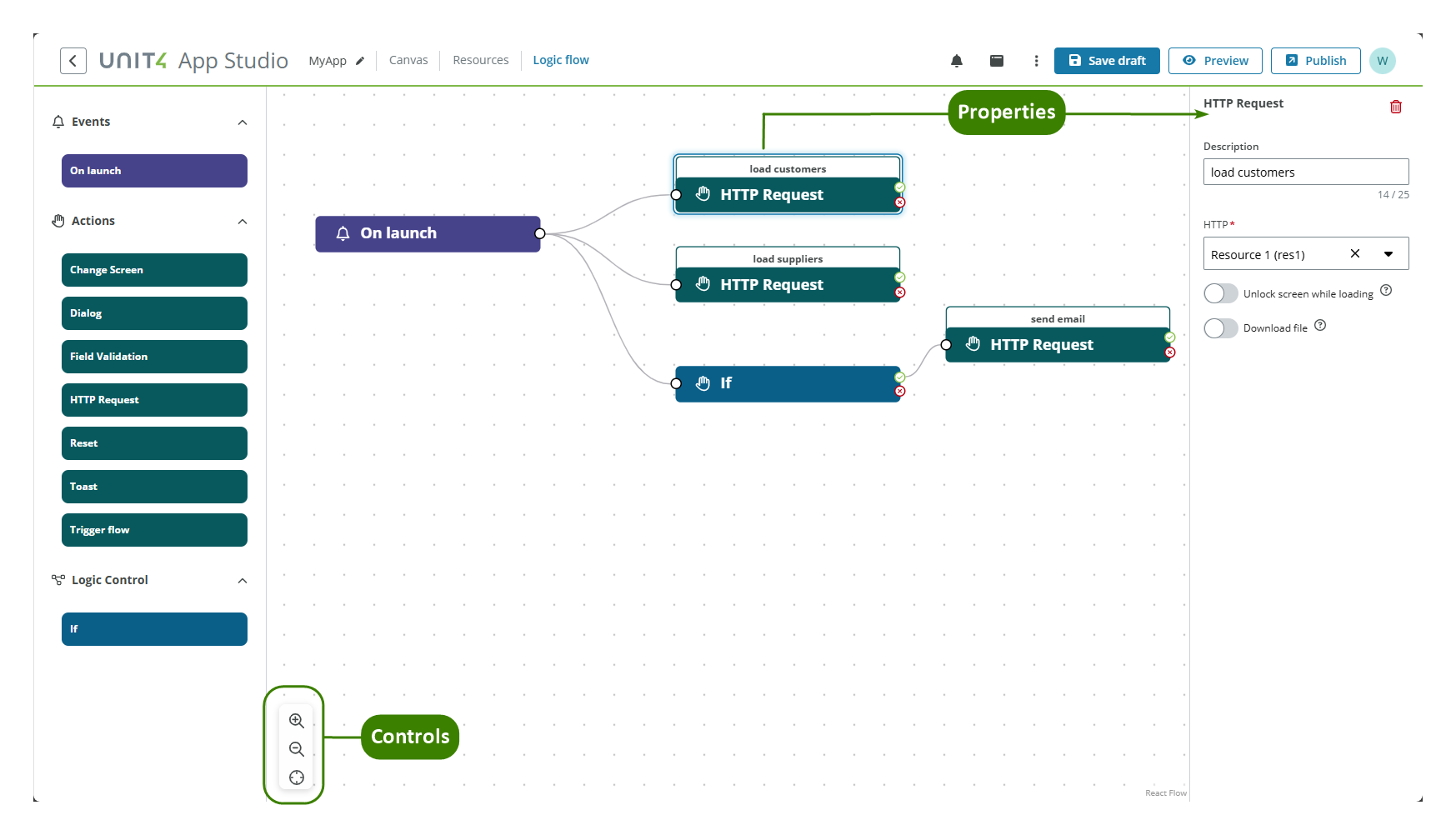Clear the selected Resource 1 with the X
1456x835 pixels.
pyautogui.click(x=1355, y=253)
